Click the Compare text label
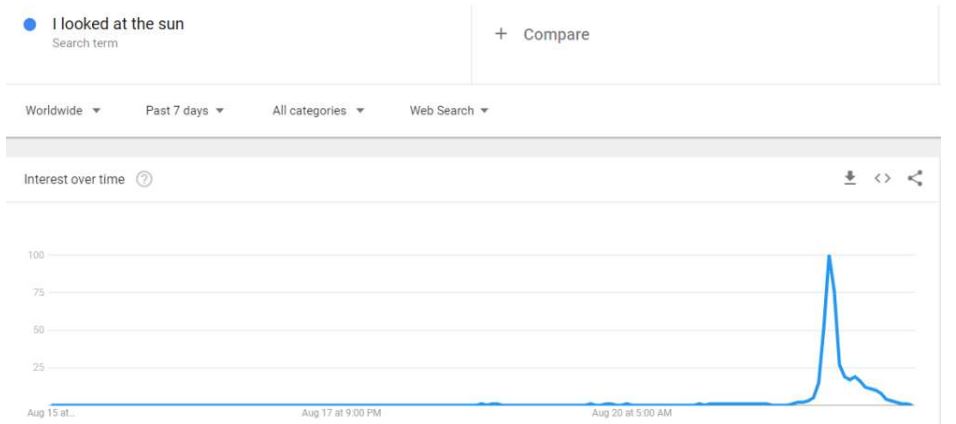This screenshot has width=956, height=424. pyautogui.click(x=556, y=34)
